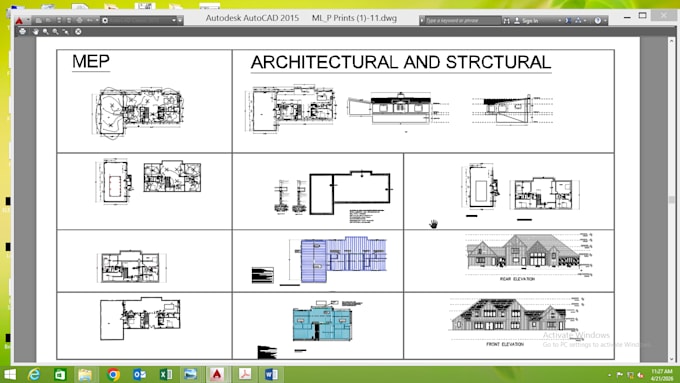680x383 pixels.
Task: Expand the Sign In dropdown arrow
Action: click(x=559, y=21)
